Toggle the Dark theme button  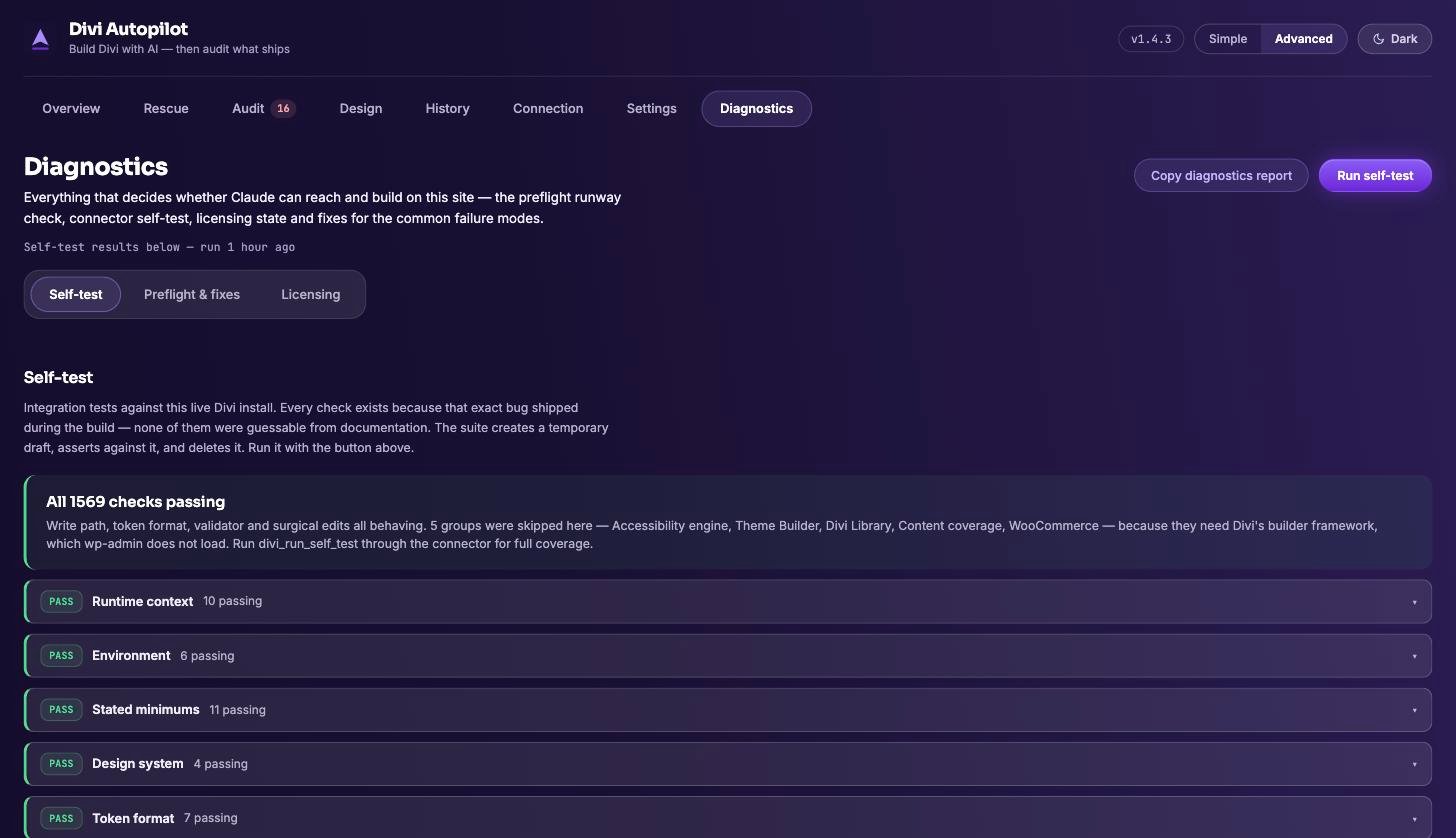point(1394,39)
